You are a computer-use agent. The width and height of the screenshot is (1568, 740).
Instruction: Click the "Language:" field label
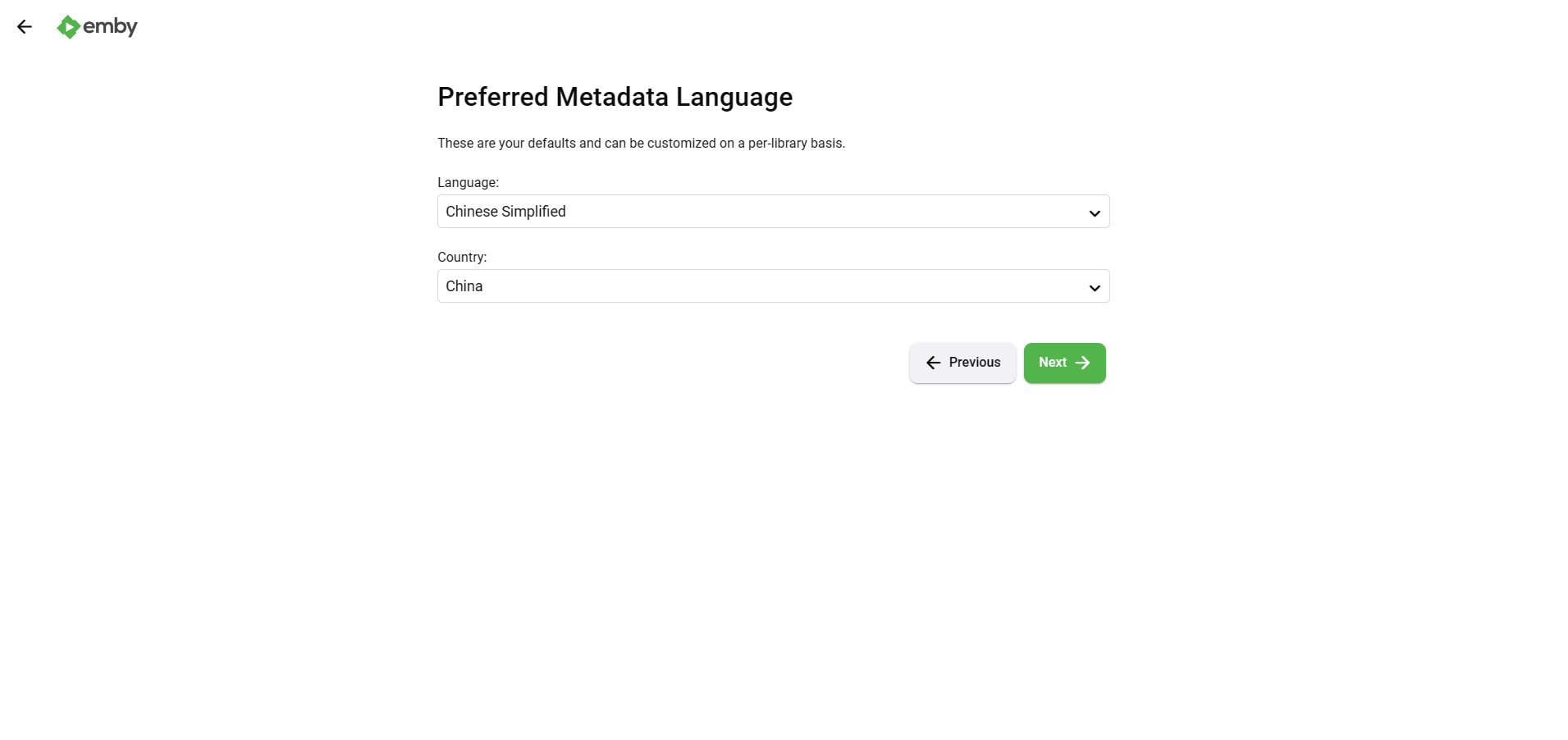(x=468, y=183)
